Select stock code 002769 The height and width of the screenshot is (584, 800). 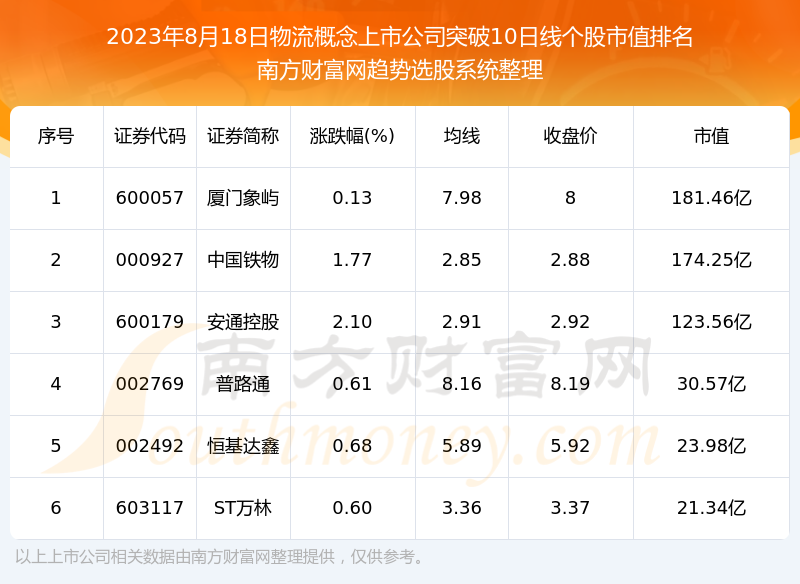pos(149,384)
